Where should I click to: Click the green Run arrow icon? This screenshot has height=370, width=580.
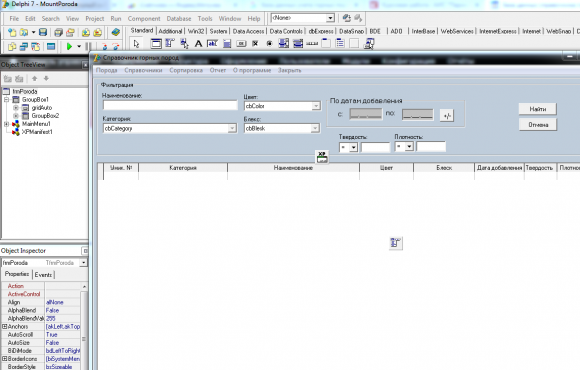pyautogui.click(x=69, y=47)
